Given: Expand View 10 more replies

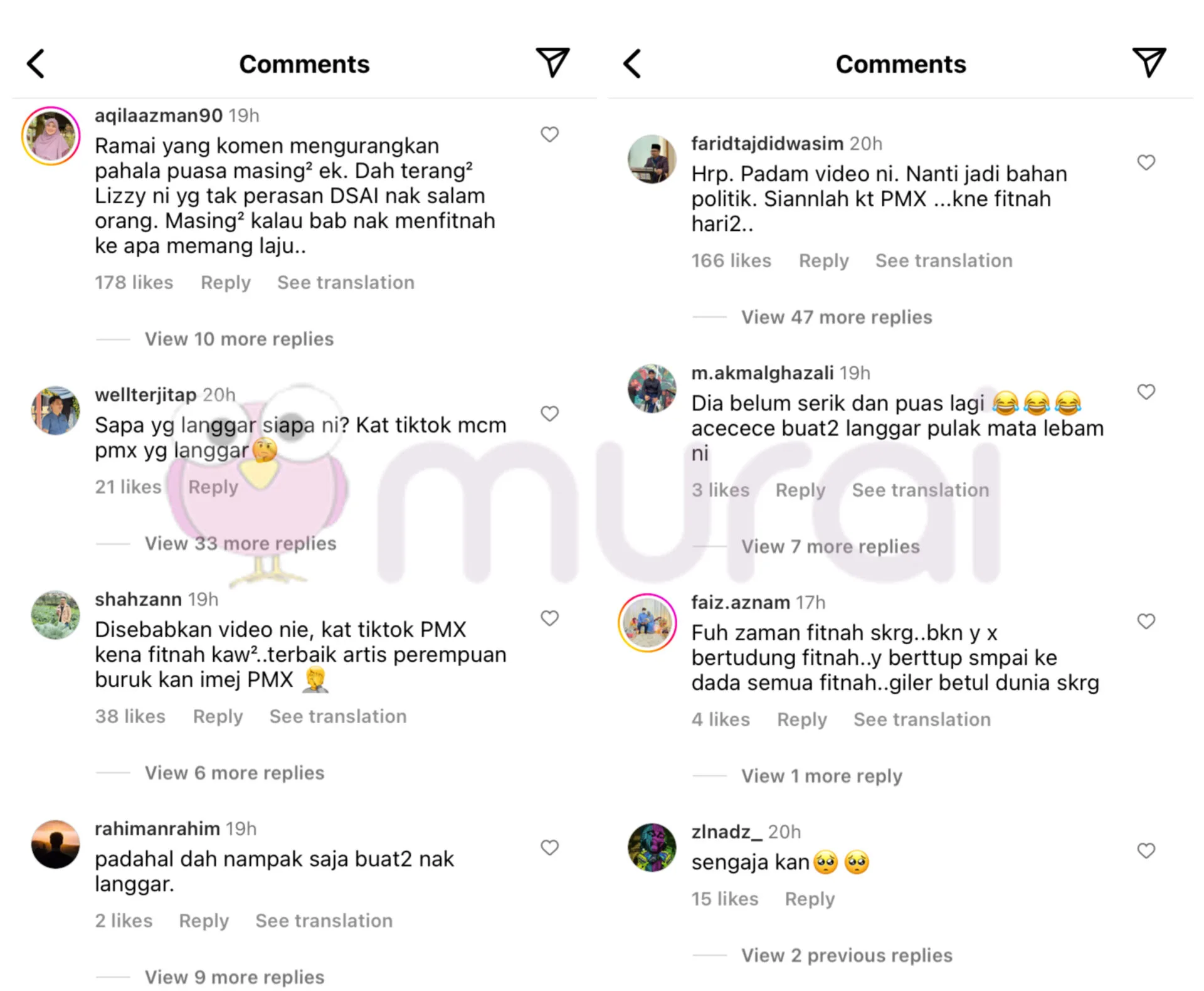Looking at the screenshot, I should (x=239, y=339).
